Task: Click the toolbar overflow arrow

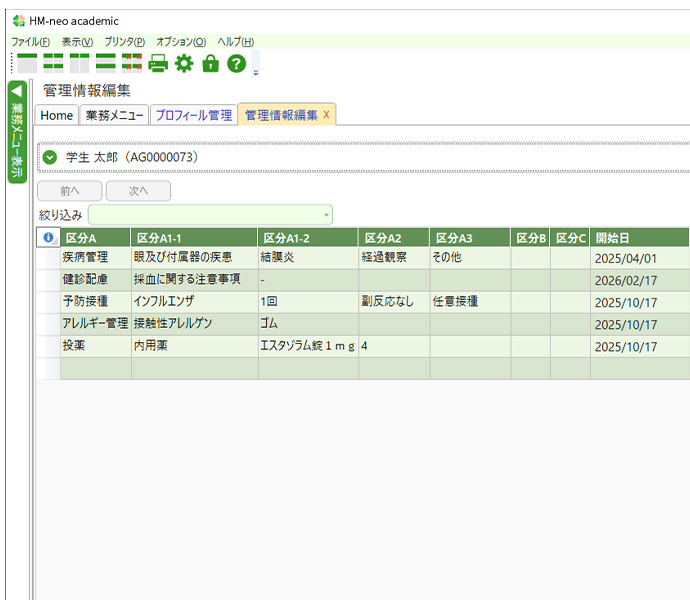Action: click(256, 73)
